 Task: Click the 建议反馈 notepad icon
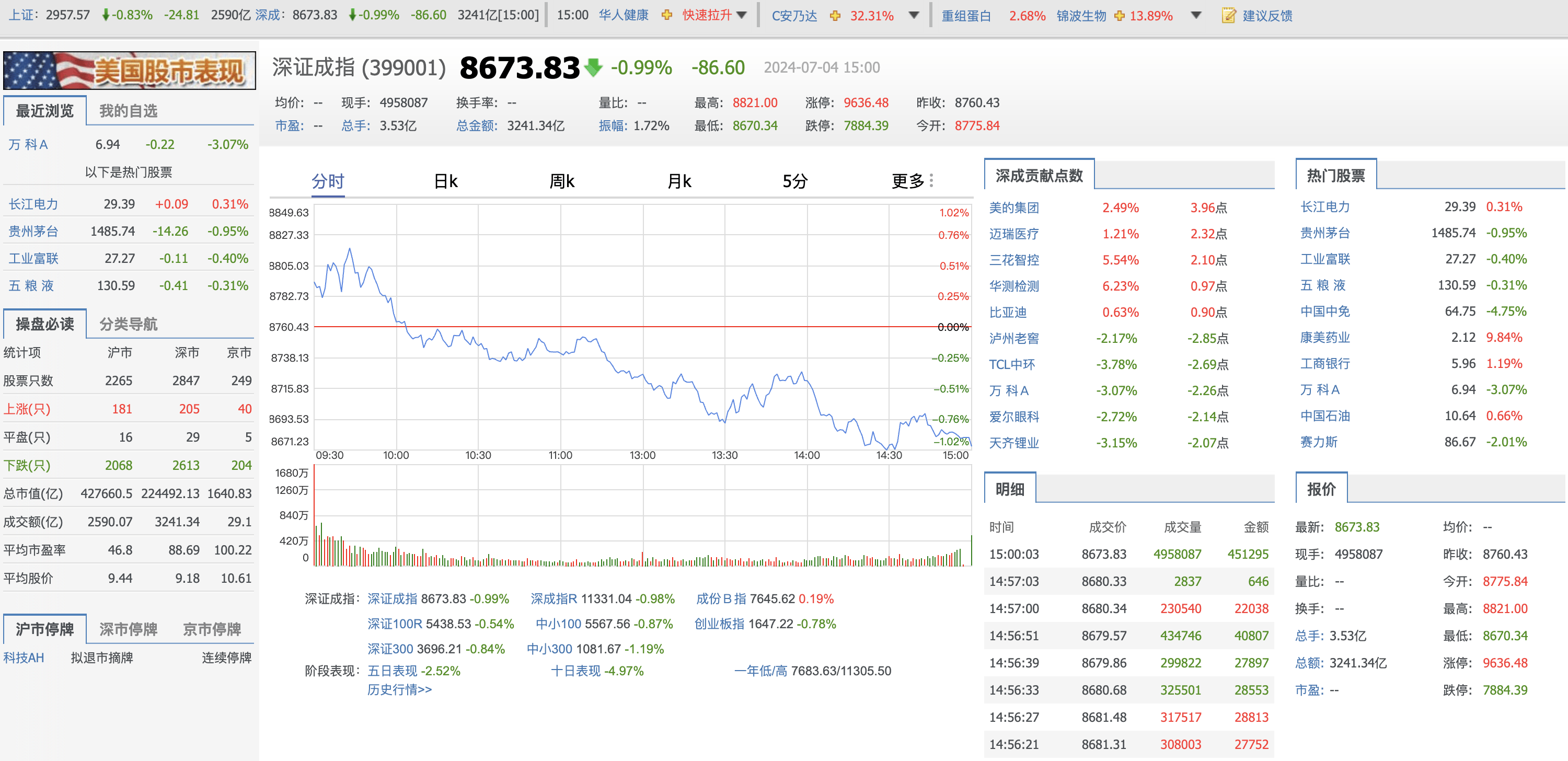[1228, 15]
